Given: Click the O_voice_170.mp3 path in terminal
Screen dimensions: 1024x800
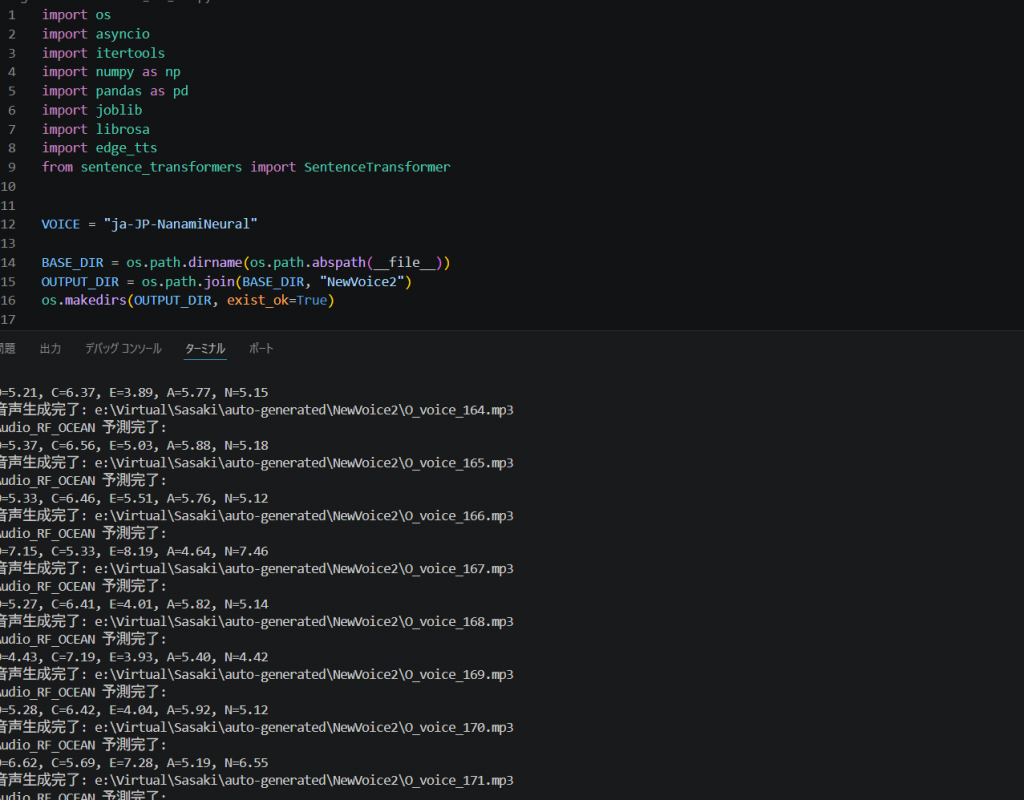Looking at the screenshot, I should 304,728.
